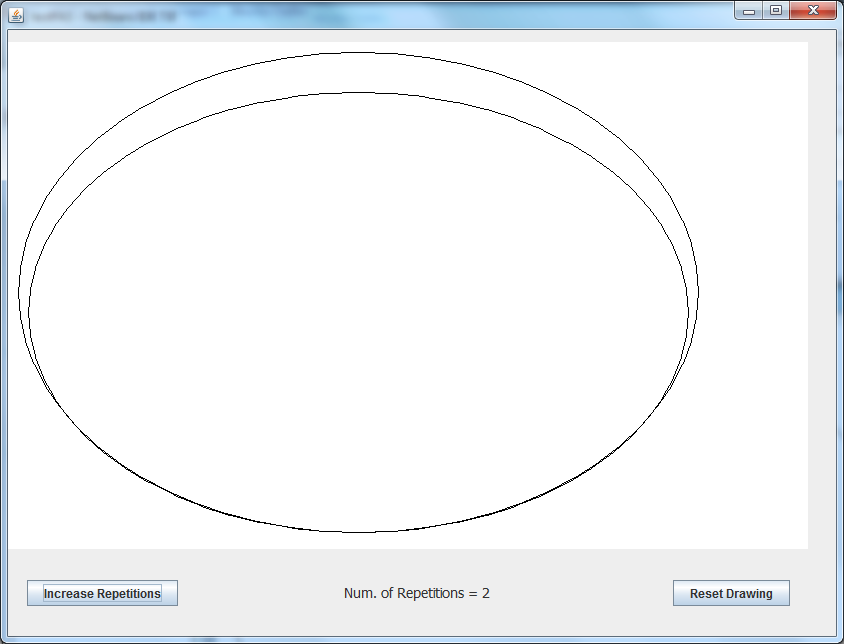The height and width of the screenshot is (644, 844).
Task: Click the top of the inner ellipse outline
Action: 358,93
